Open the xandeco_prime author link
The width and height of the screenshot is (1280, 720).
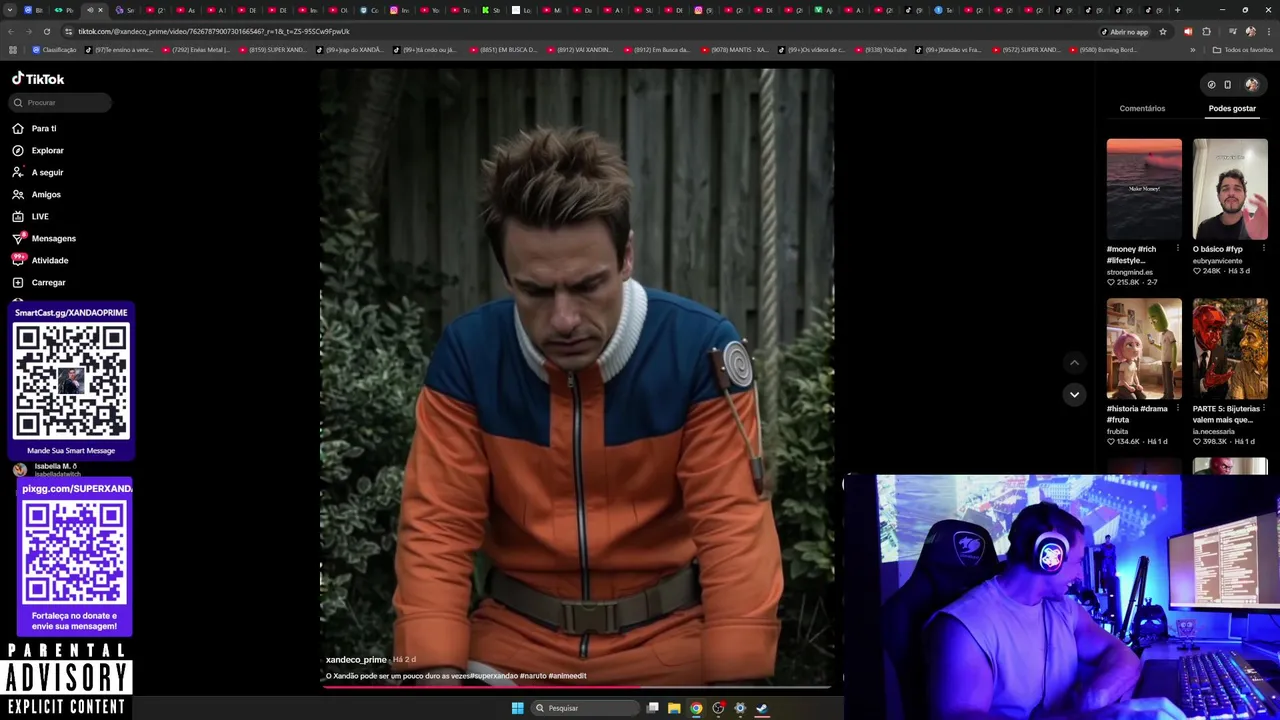point(355,660)
